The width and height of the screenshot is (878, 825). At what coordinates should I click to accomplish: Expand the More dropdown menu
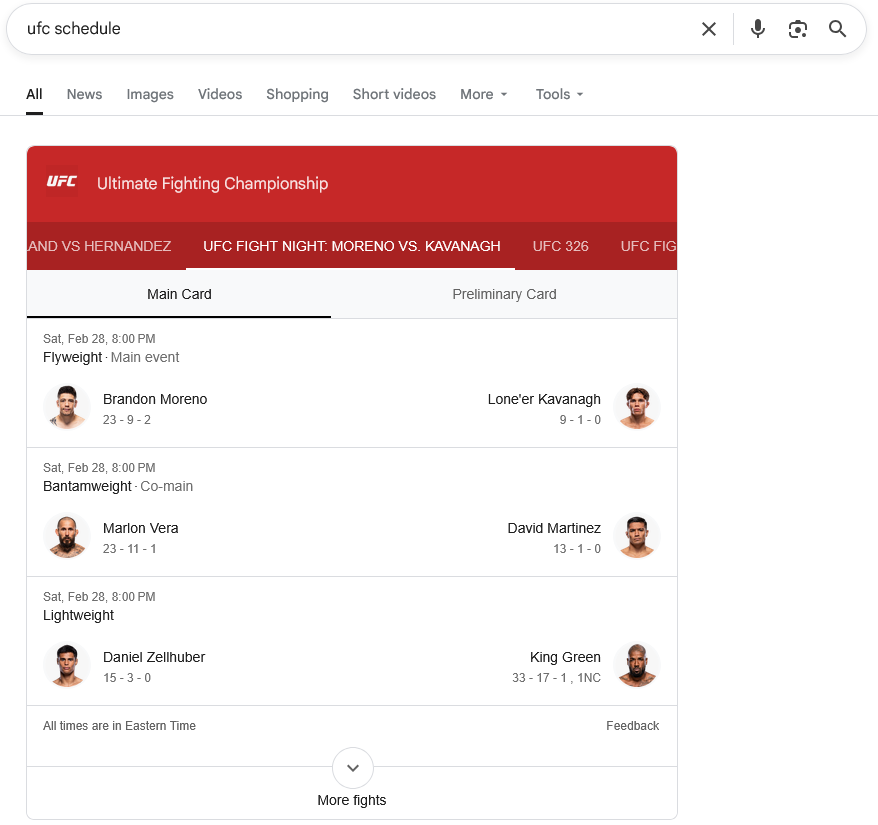[x=484, y=94]
